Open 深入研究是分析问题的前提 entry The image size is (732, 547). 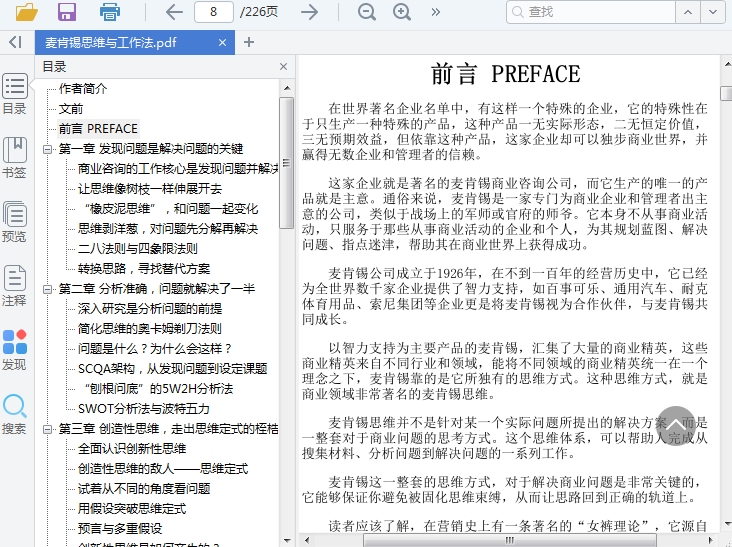click(150, 309)
